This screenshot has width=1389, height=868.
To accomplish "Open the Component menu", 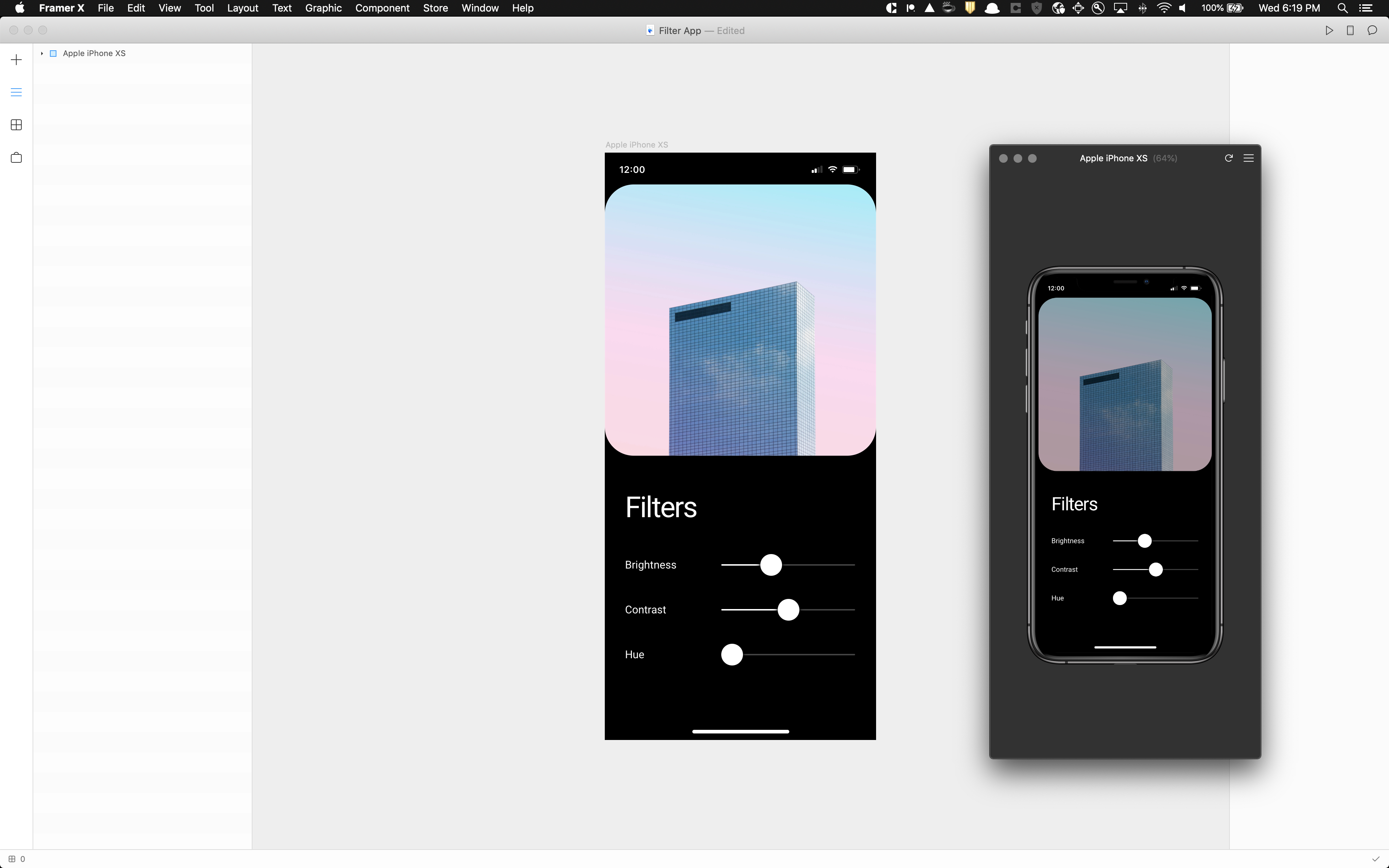I will click(x=382, y=8).
